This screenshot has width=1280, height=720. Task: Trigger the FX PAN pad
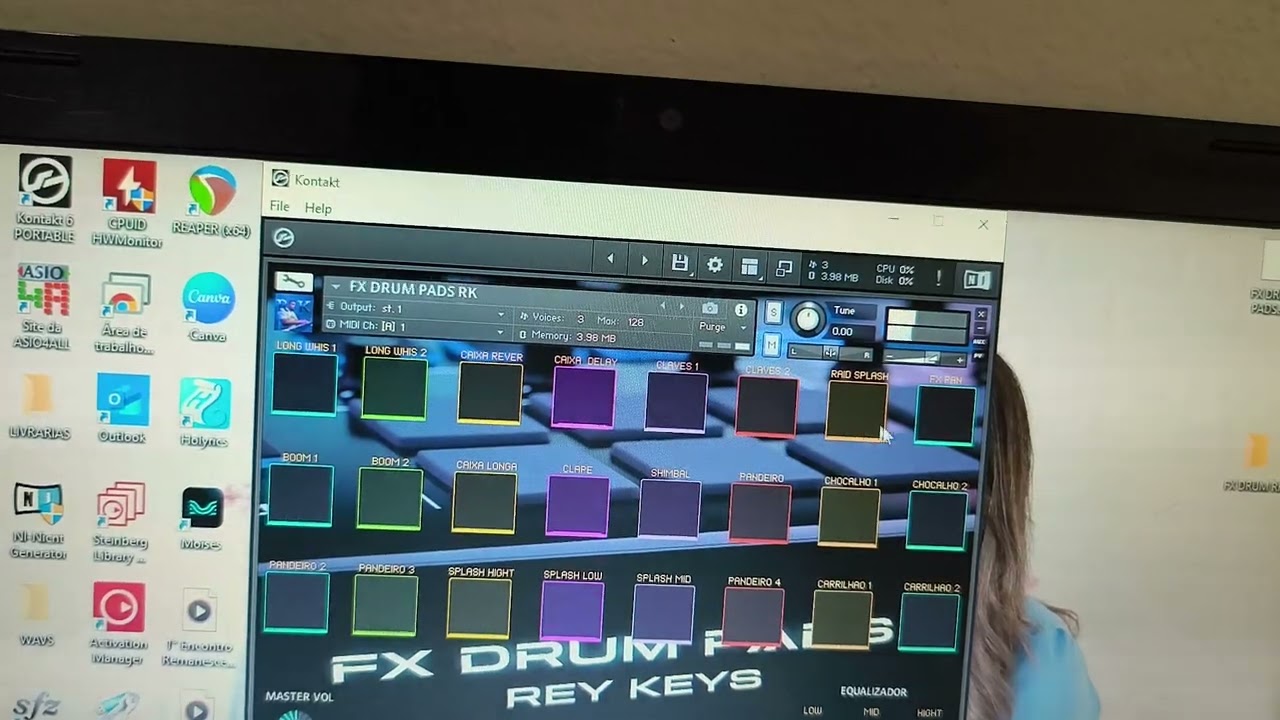tap(945, 416)
